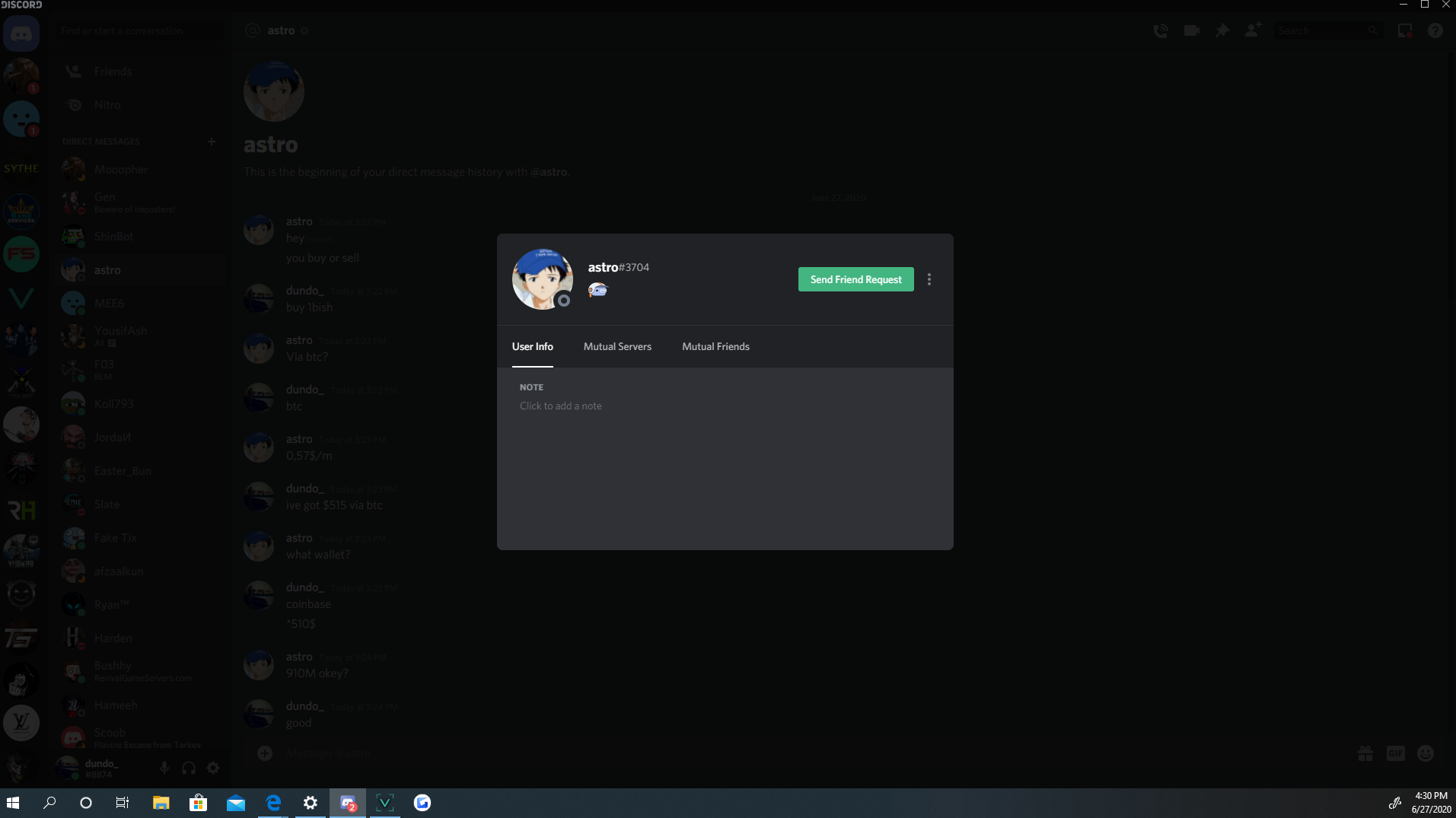1456x818 pixels.
Task: Add friends to this DM
Action: pos(1253,30)
